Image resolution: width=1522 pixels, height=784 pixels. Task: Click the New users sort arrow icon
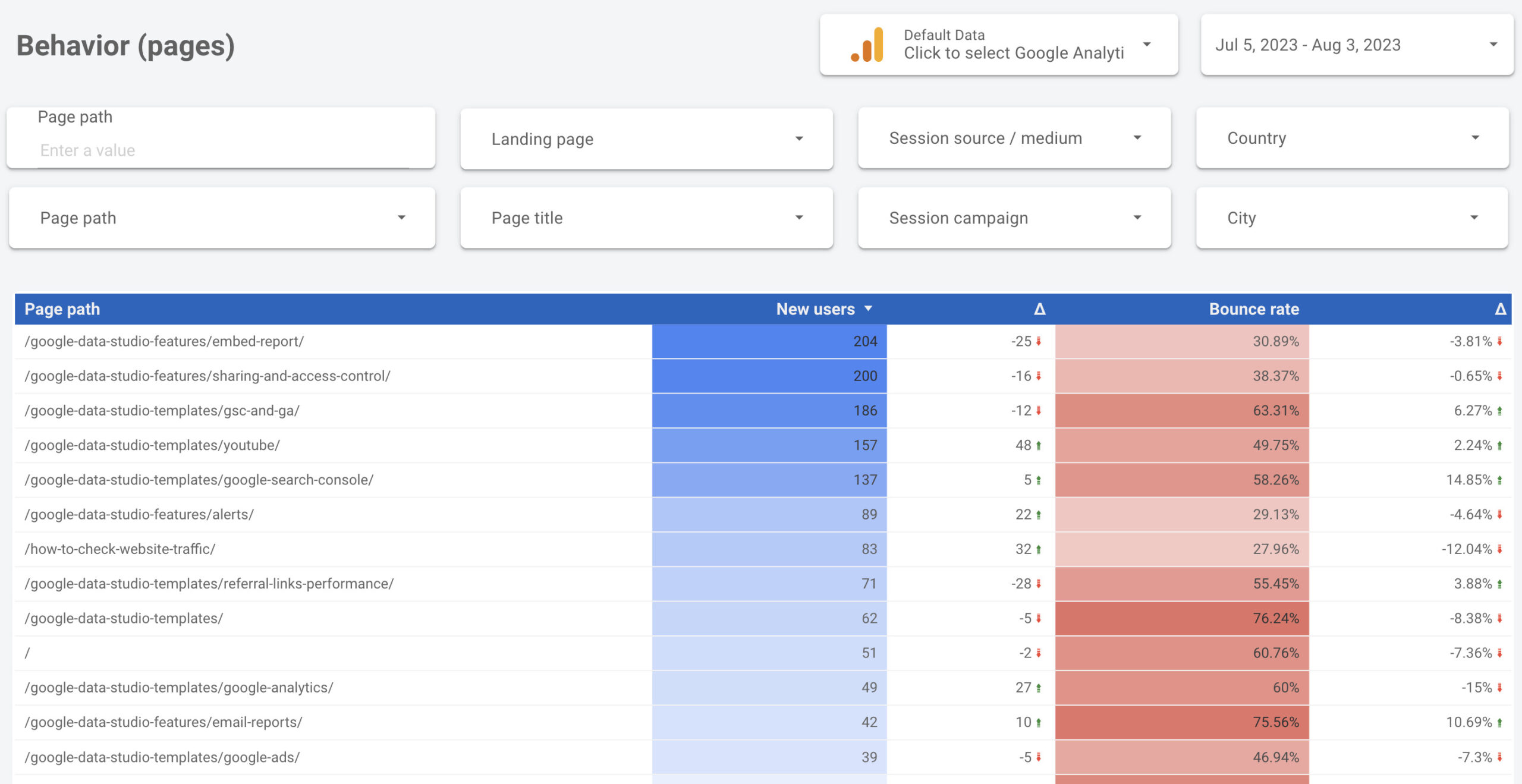point(868,308)
